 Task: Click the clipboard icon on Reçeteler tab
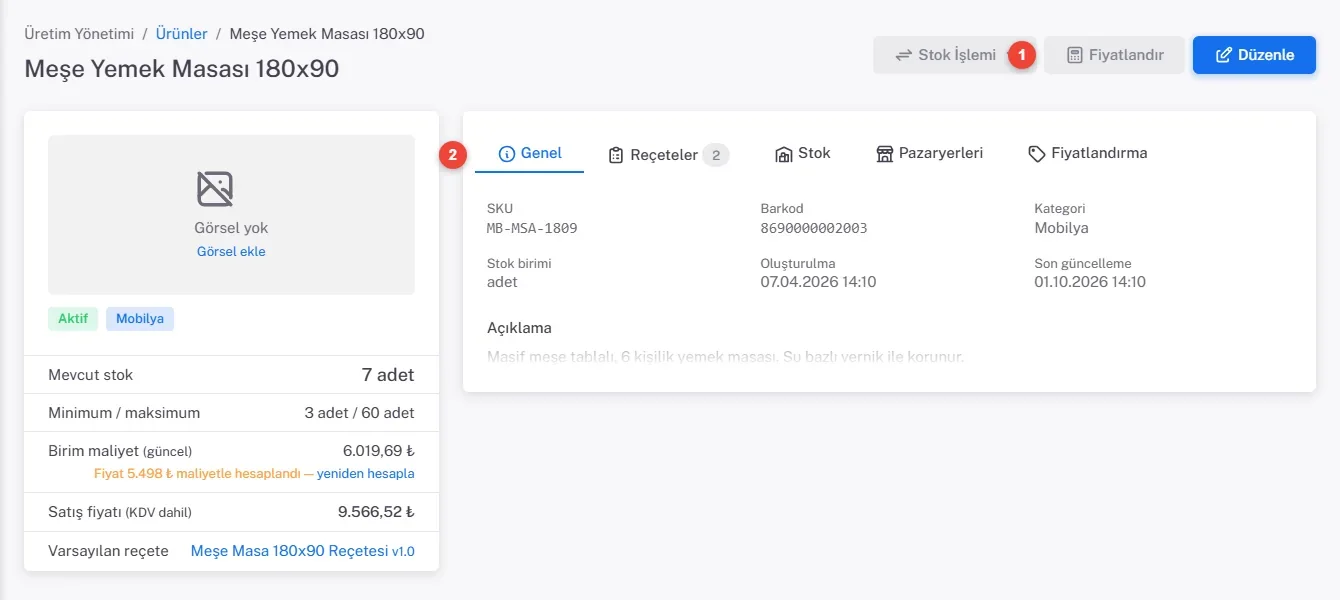pyautogui.click(x=616, y=155)
